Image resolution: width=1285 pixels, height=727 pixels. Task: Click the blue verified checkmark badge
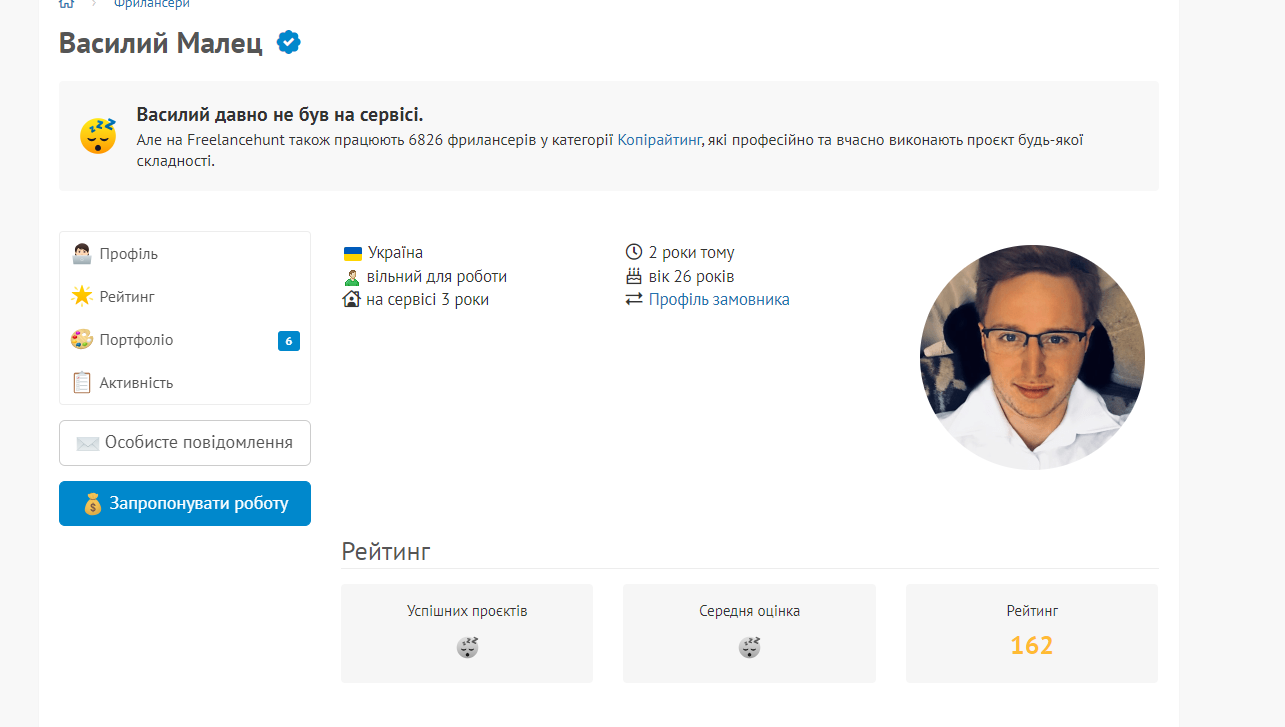click(289, 42)
